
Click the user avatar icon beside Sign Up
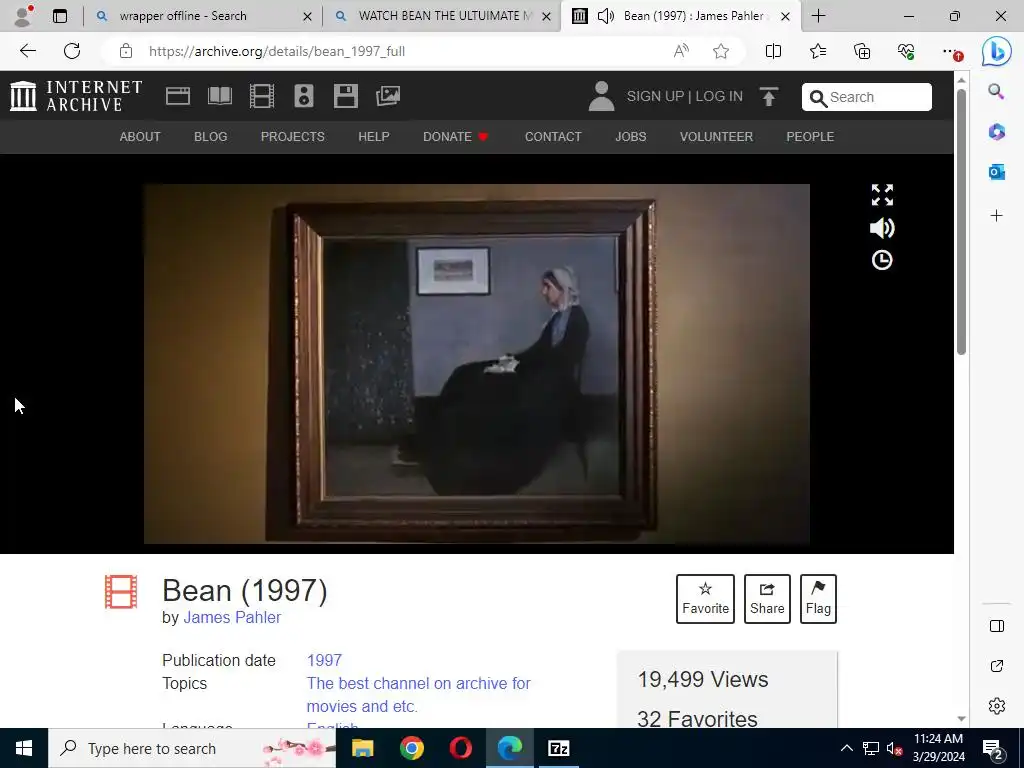point(601,96)
